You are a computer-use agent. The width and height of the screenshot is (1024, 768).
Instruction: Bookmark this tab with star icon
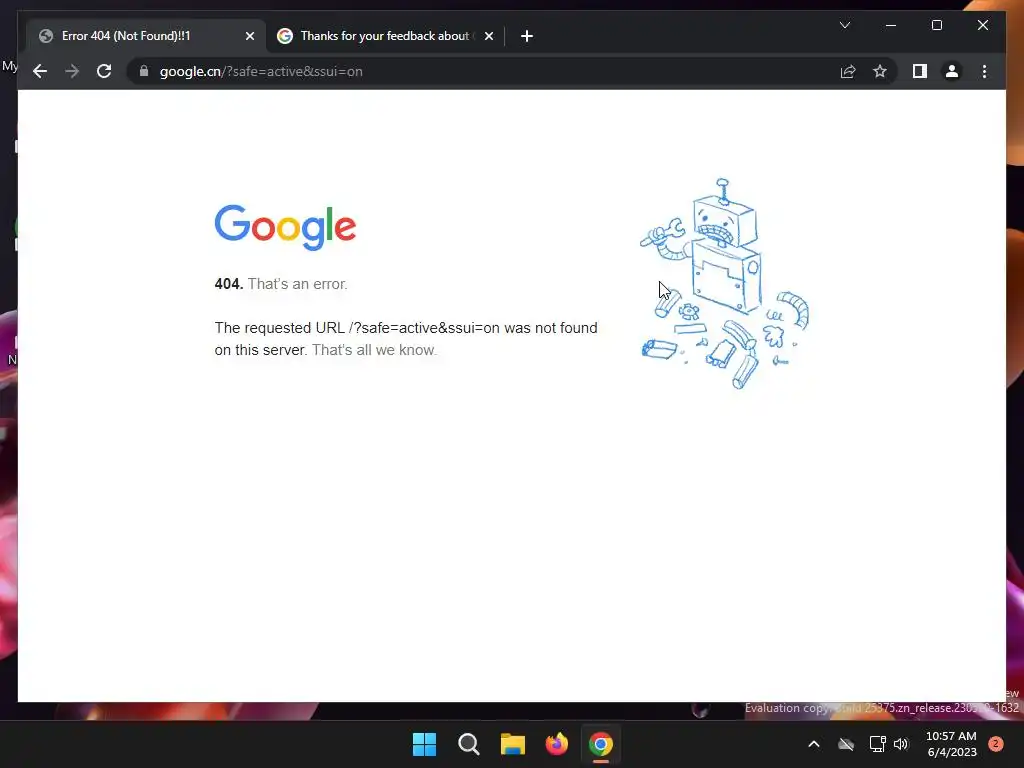point(880,71)
